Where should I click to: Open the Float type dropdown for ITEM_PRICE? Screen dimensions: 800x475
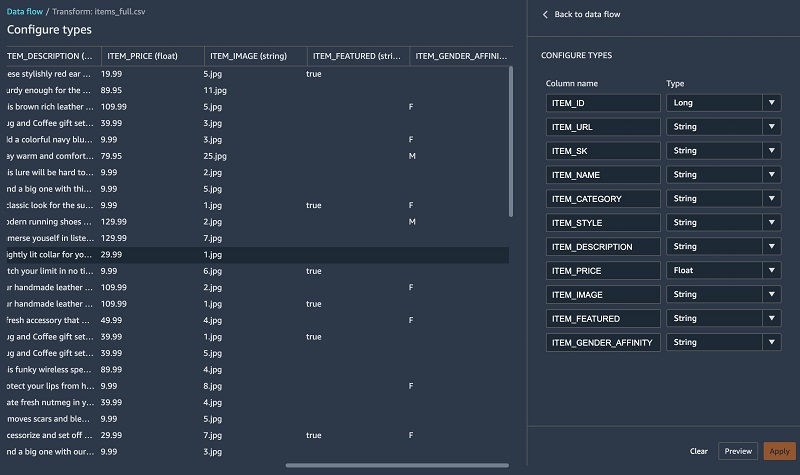(723, 270)
